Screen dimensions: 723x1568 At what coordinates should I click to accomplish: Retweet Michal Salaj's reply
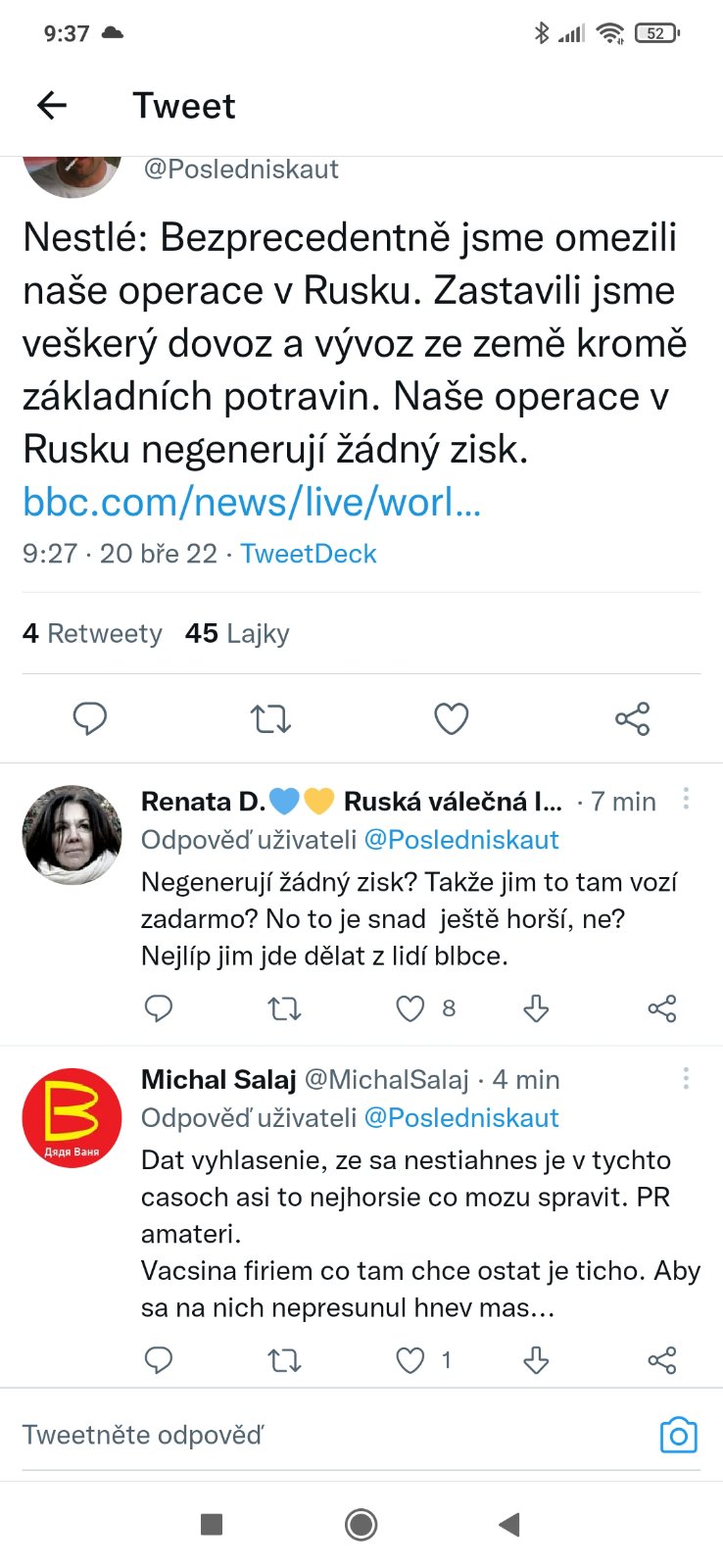(x=284, y=1360)
